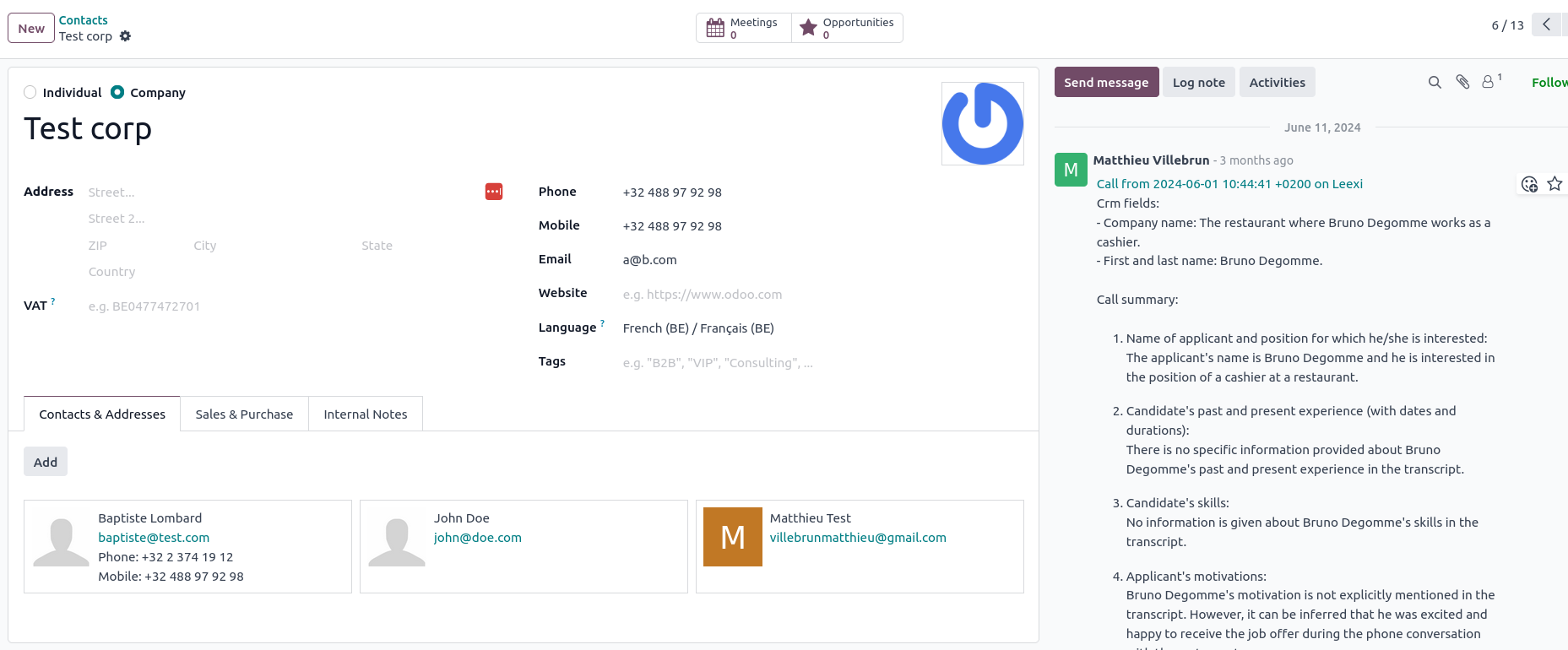Click the Test corp company logo image
Image resolution: width=1568 pixels, height=650 pixels.
coord(983,123)
